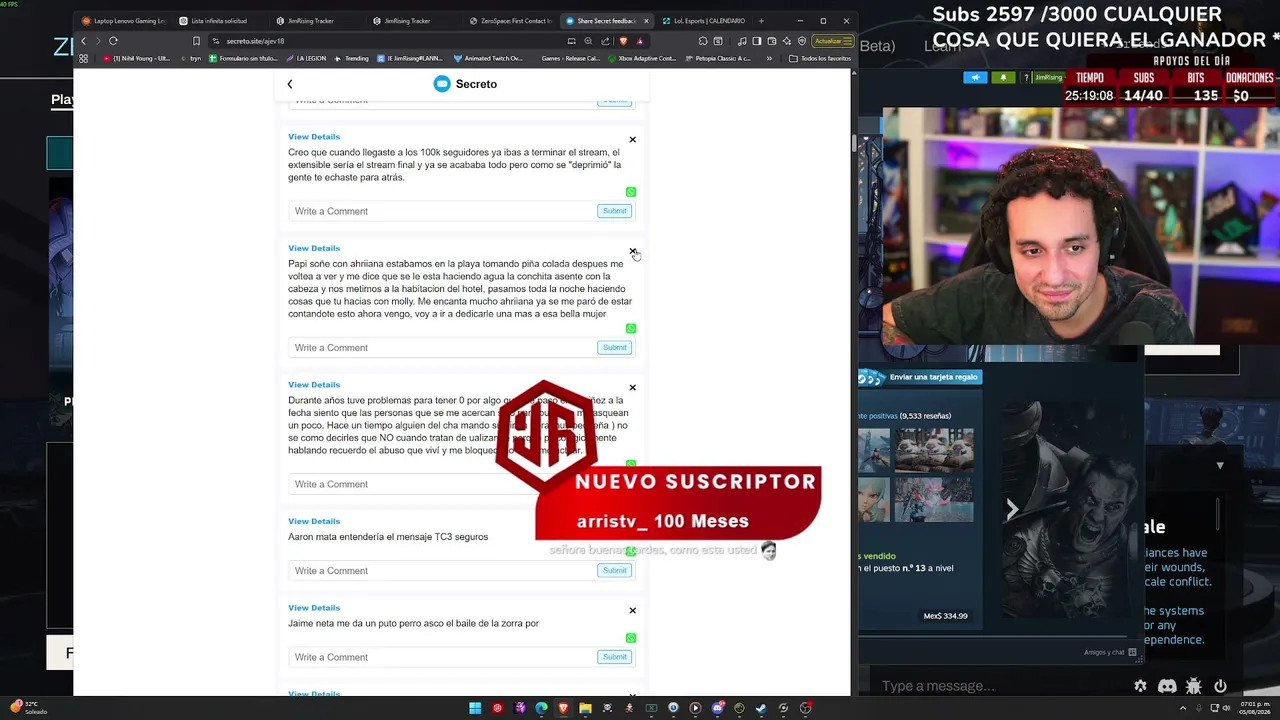
Task: Open 'Amigos y chat' in Steam window
Action: tap(1110, 653)
